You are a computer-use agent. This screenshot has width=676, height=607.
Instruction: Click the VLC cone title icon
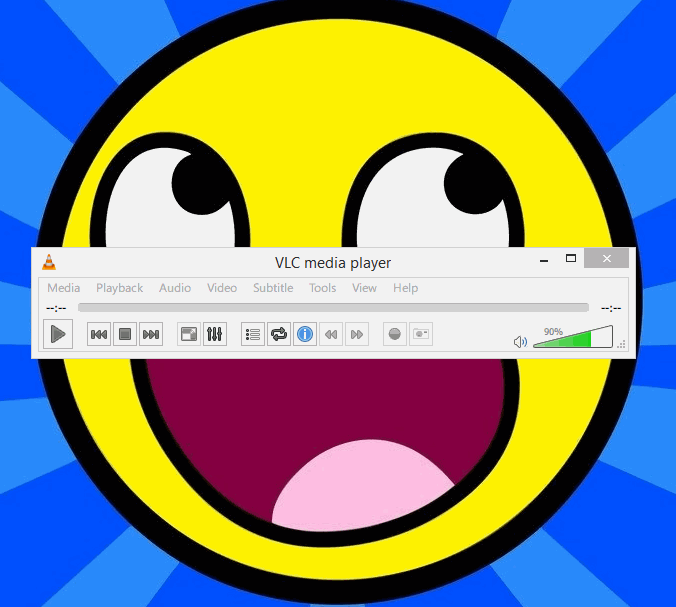[x=49, y=262]
